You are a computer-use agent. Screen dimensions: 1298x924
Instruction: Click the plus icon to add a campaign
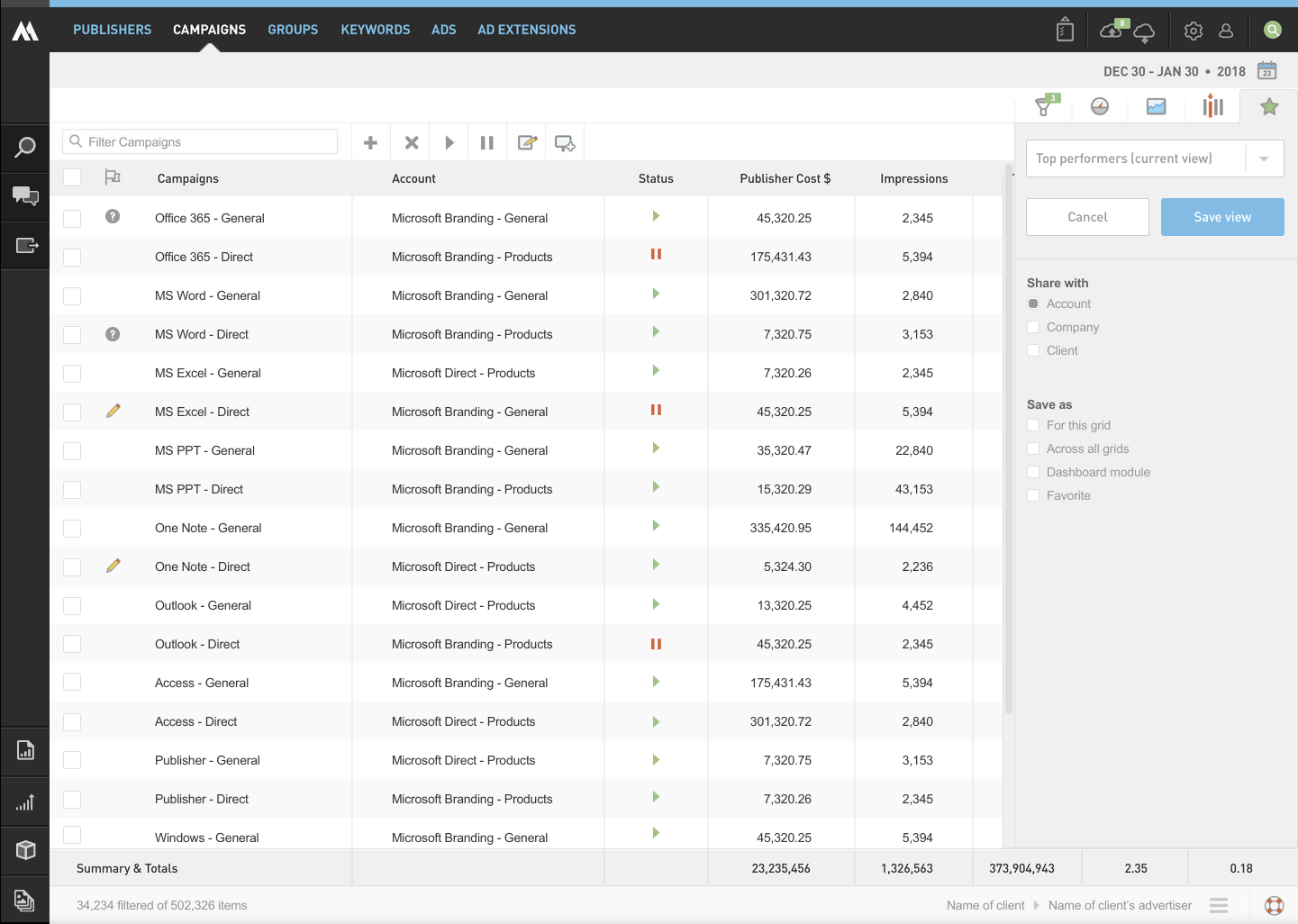pyautogui.click(x=370, y=142)
